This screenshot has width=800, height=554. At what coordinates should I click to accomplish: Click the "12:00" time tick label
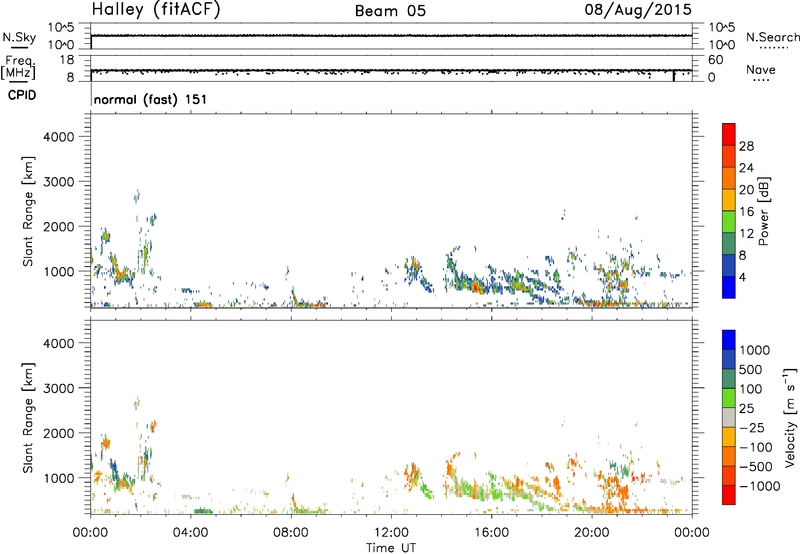pos(391,533)
